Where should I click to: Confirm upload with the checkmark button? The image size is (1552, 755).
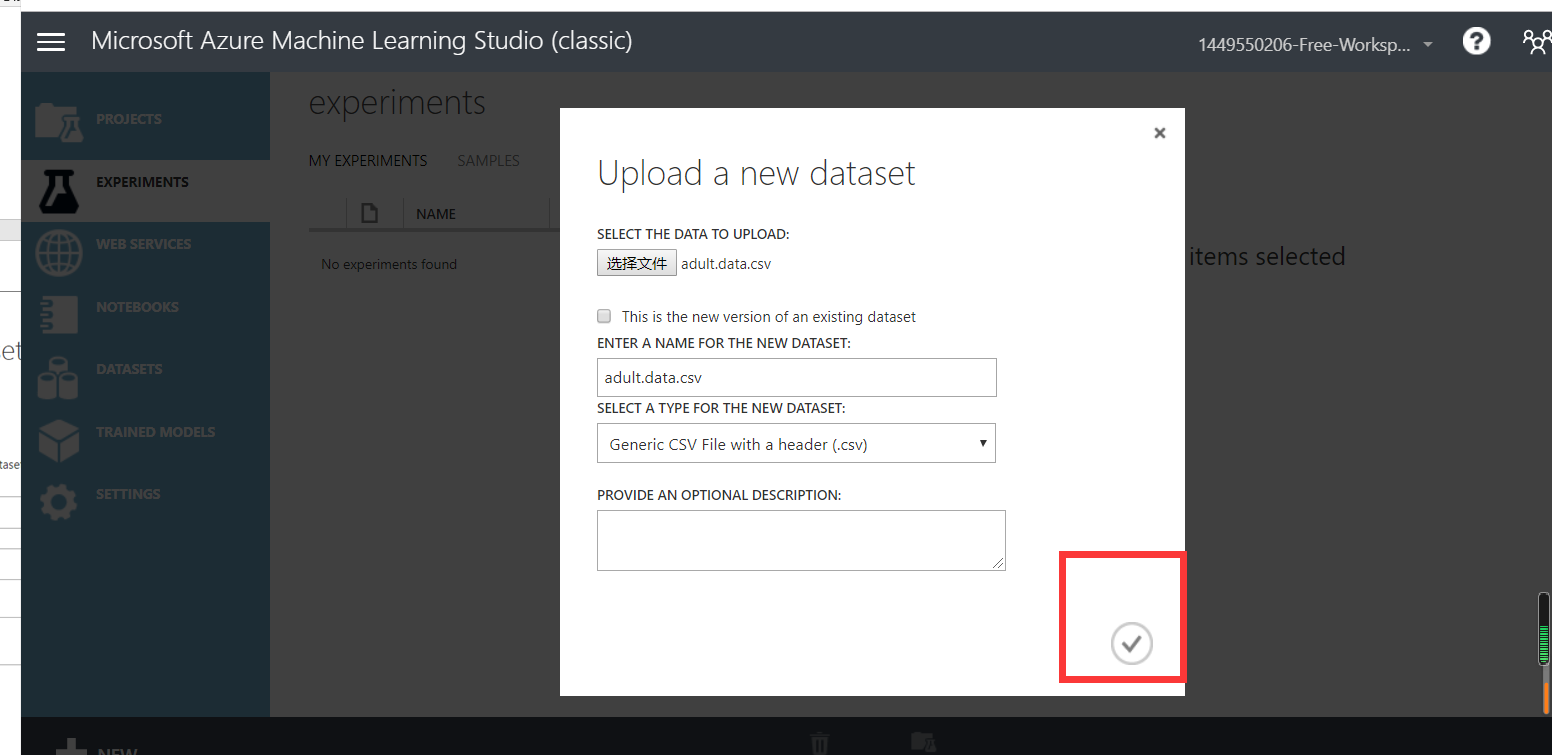point(1132,643)
